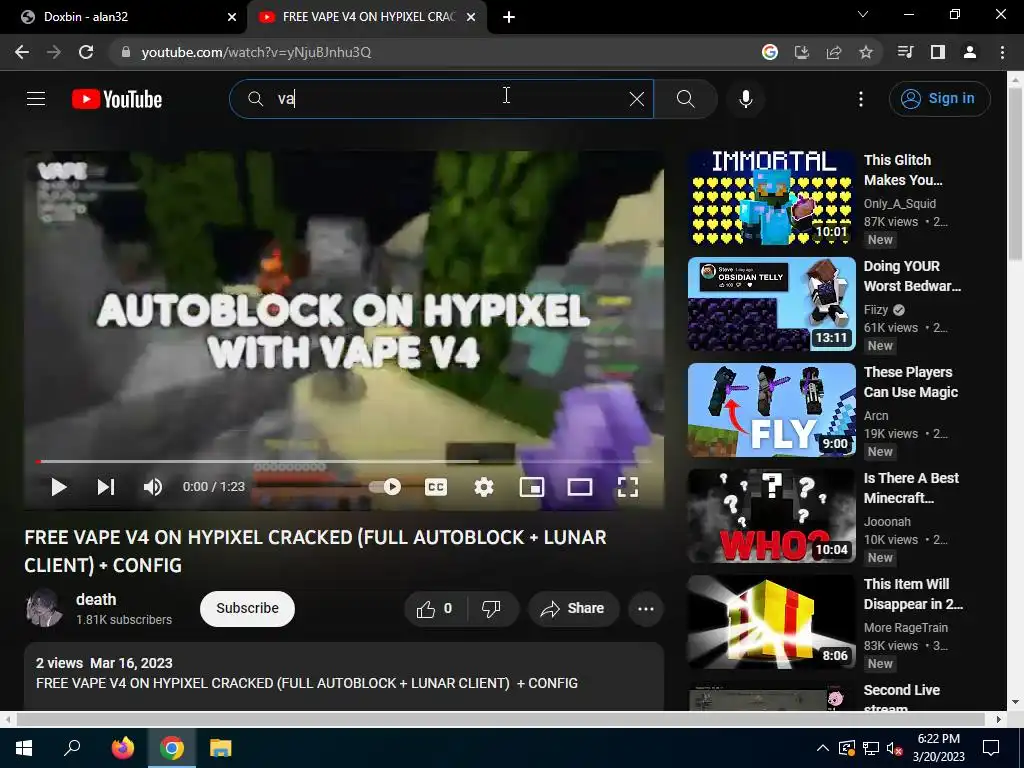Toggle Chrome side panel
The image size is (1024, 768).
(938, 52)
